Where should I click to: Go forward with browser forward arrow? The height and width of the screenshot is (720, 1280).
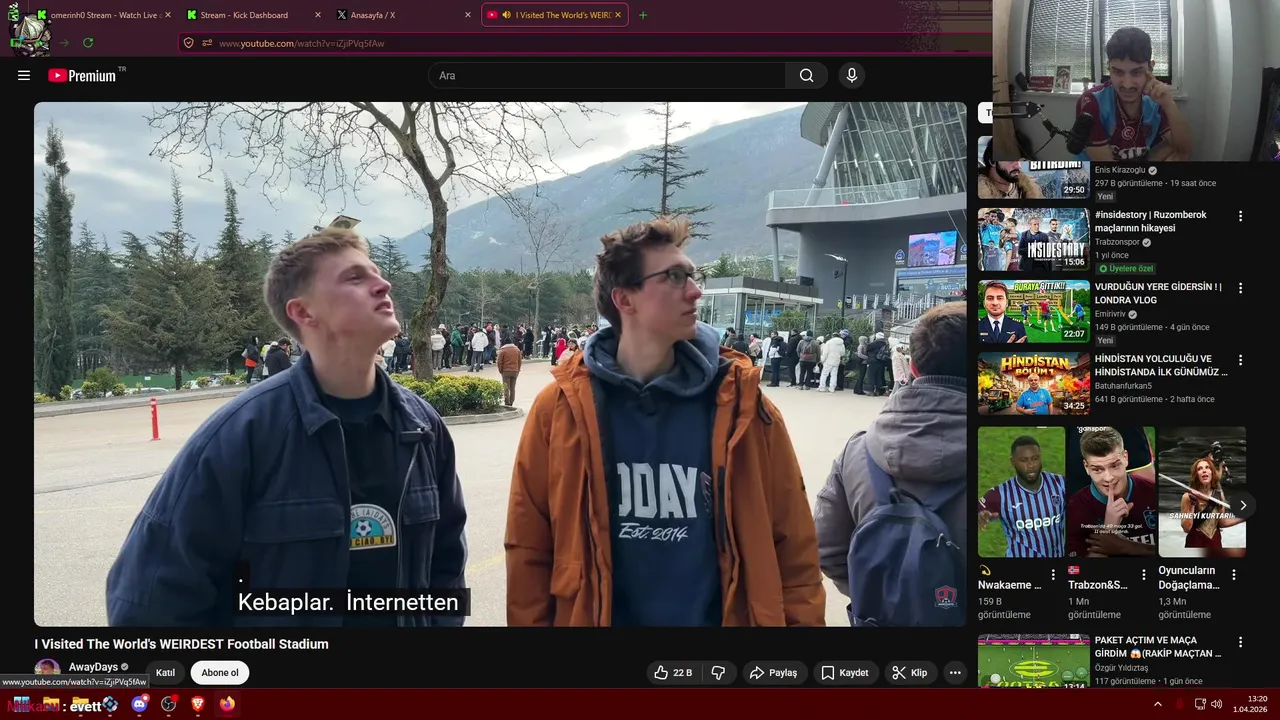pos(64,43)
